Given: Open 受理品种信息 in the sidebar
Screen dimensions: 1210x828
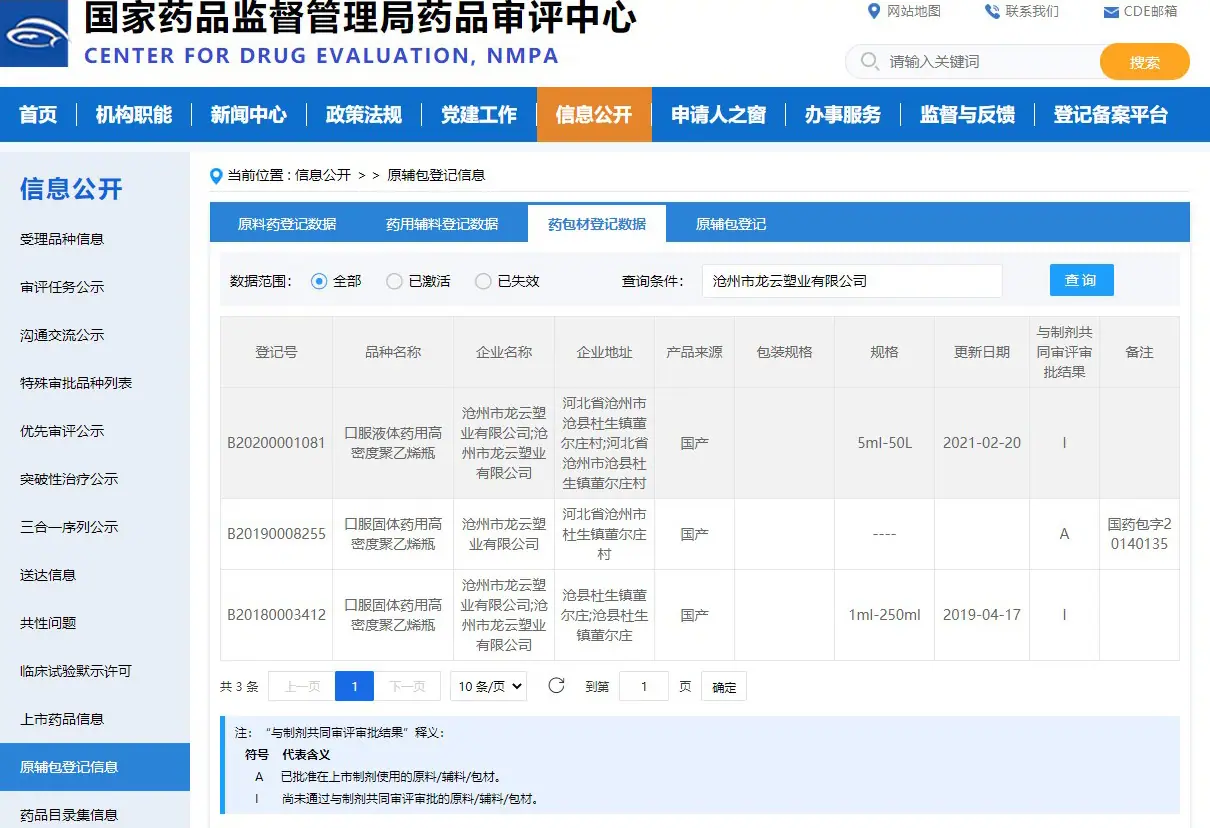Looking at the screenshot, I should (62, 239).
